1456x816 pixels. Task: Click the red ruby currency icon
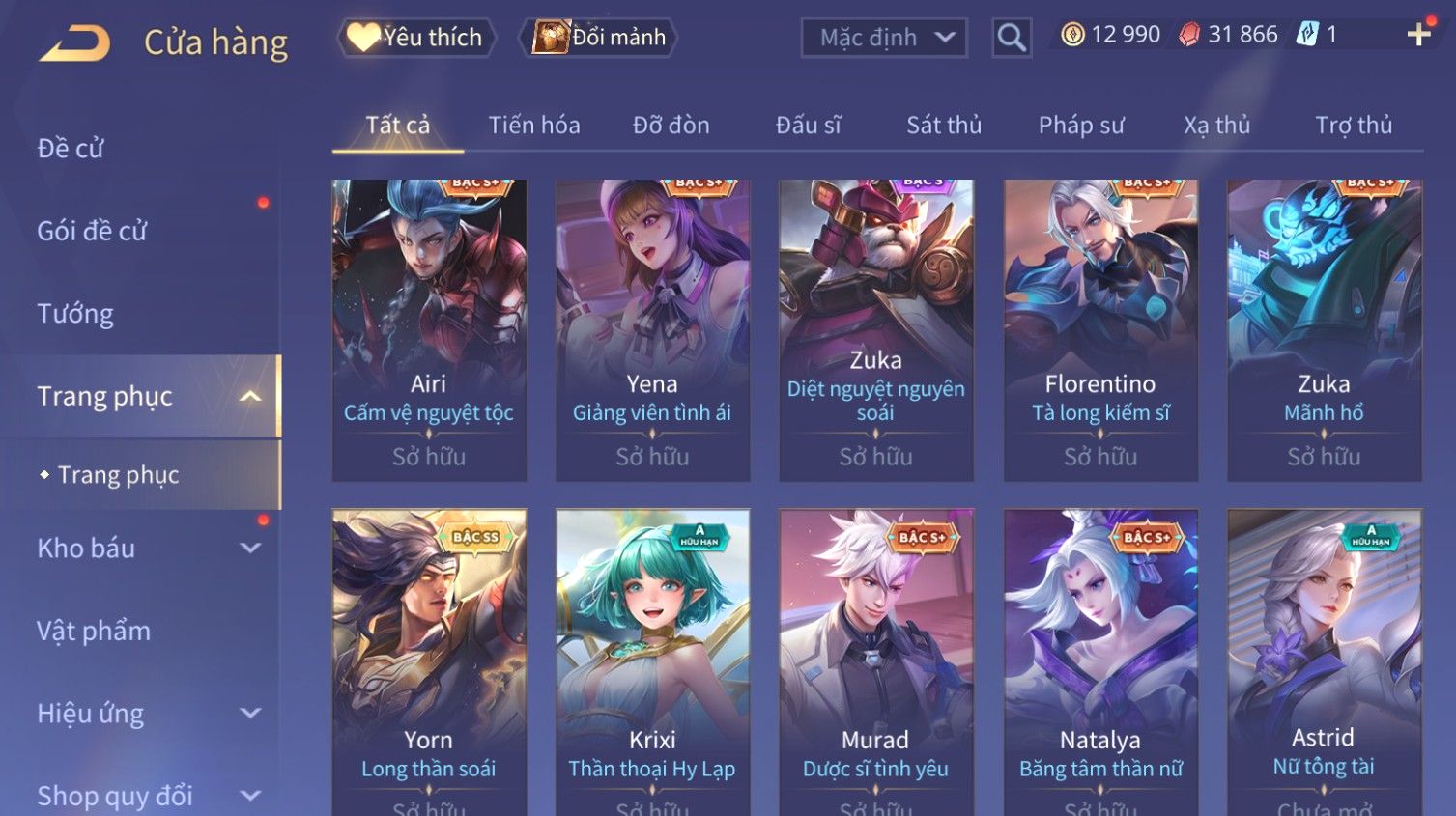tap(1189, 35)
